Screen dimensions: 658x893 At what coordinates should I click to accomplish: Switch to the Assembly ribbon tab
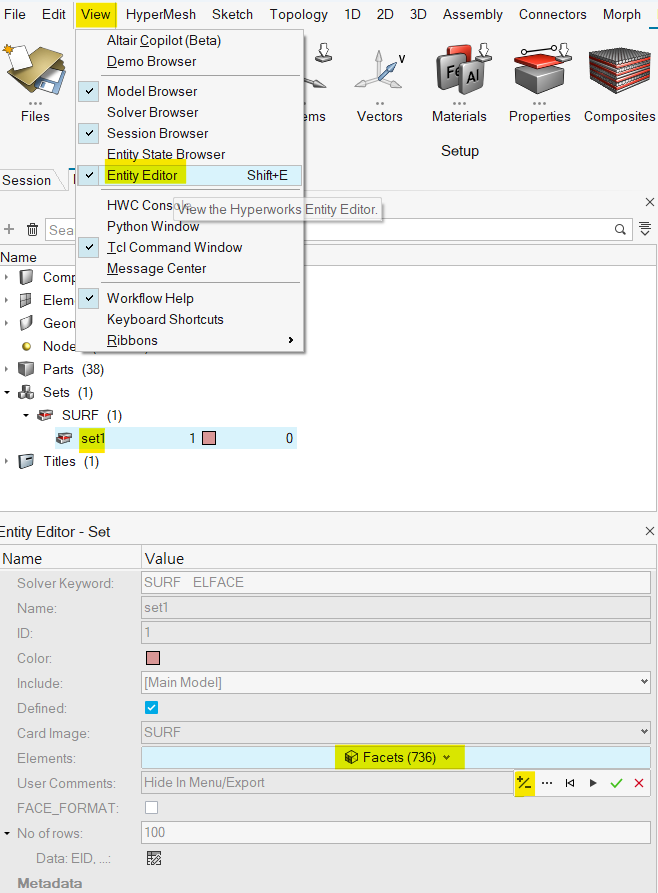pyautogui.click(x=473, y=14)
